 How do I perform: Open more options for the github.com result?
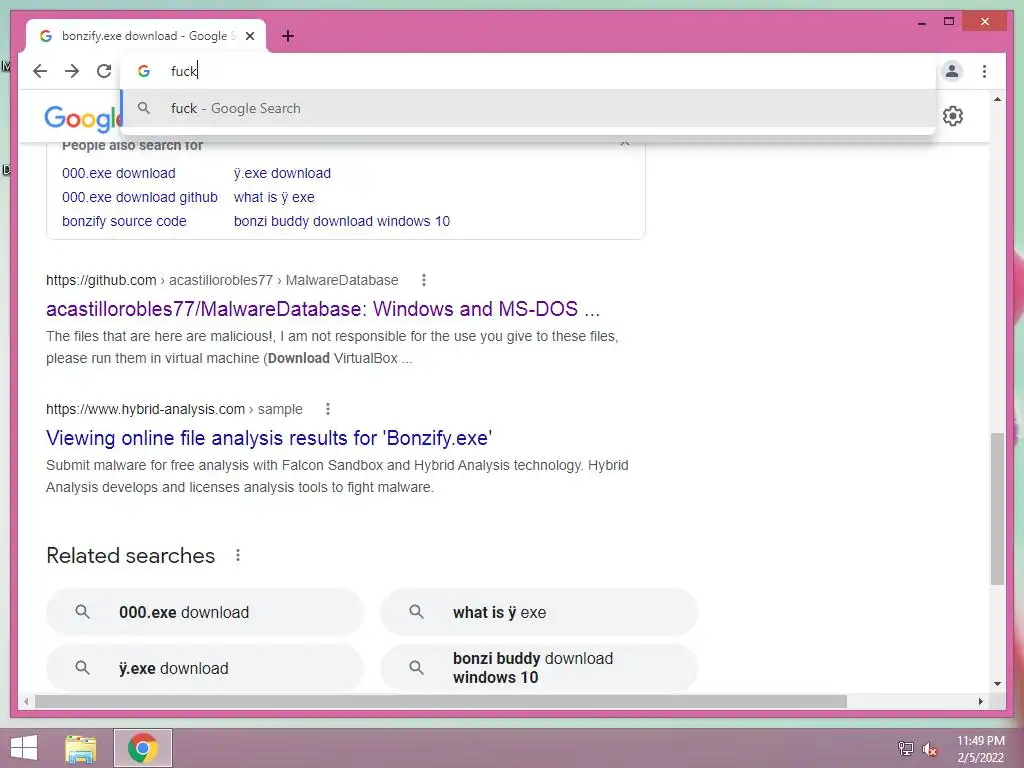[x=424, y=280]
